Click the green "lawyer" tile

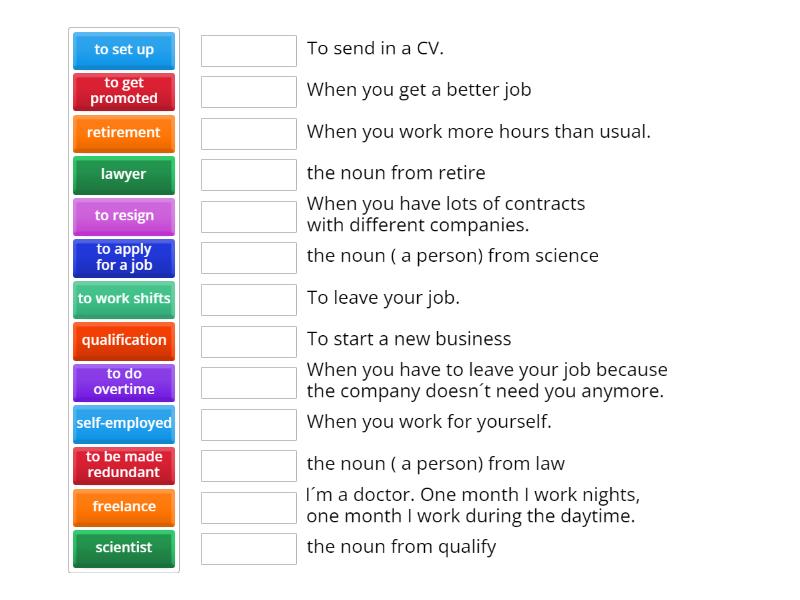click(x=123, y=174)
